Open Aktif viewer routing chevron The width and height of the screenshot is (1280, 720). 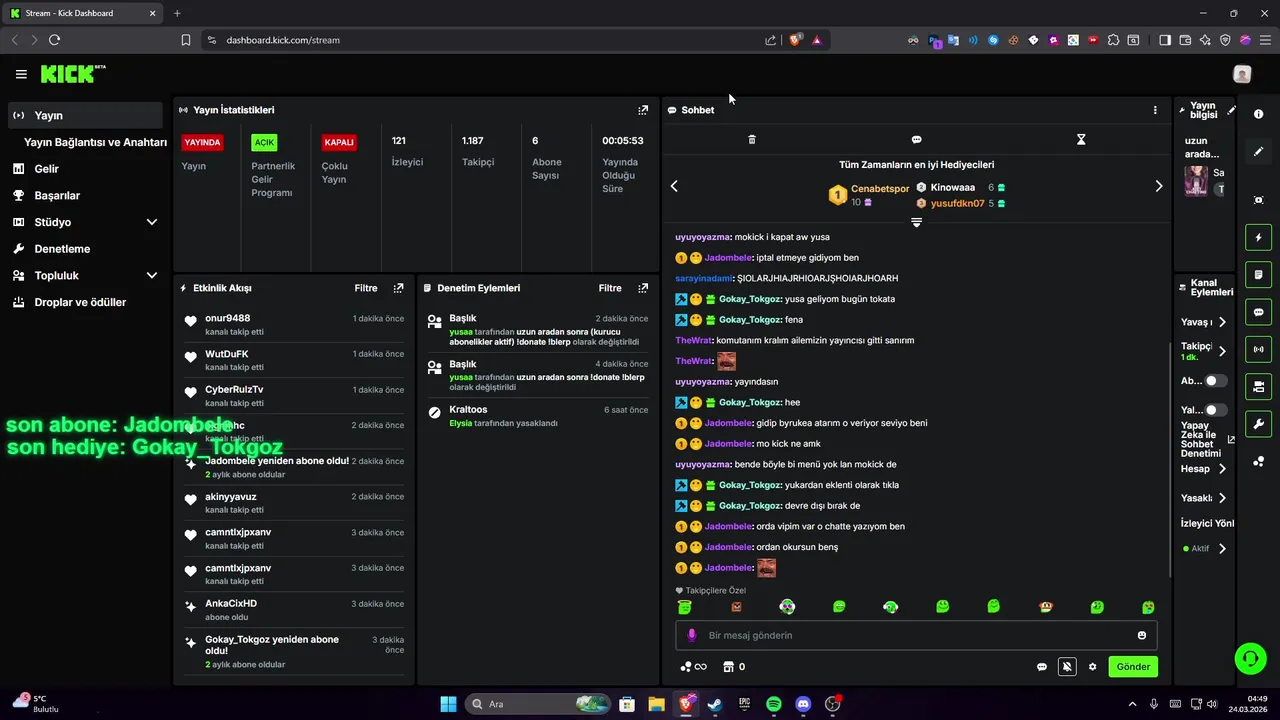(x=1222, y=549)
